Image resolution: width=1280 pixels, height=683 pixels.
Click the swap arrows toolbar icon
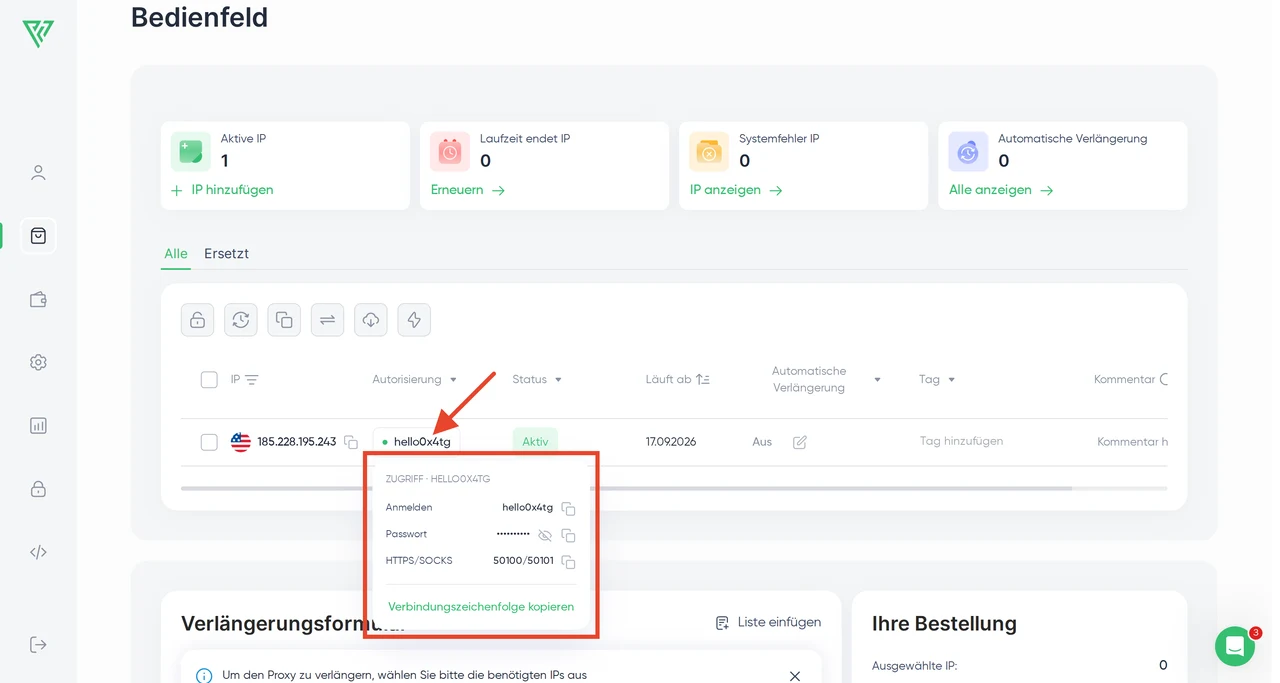pos(327,320)
